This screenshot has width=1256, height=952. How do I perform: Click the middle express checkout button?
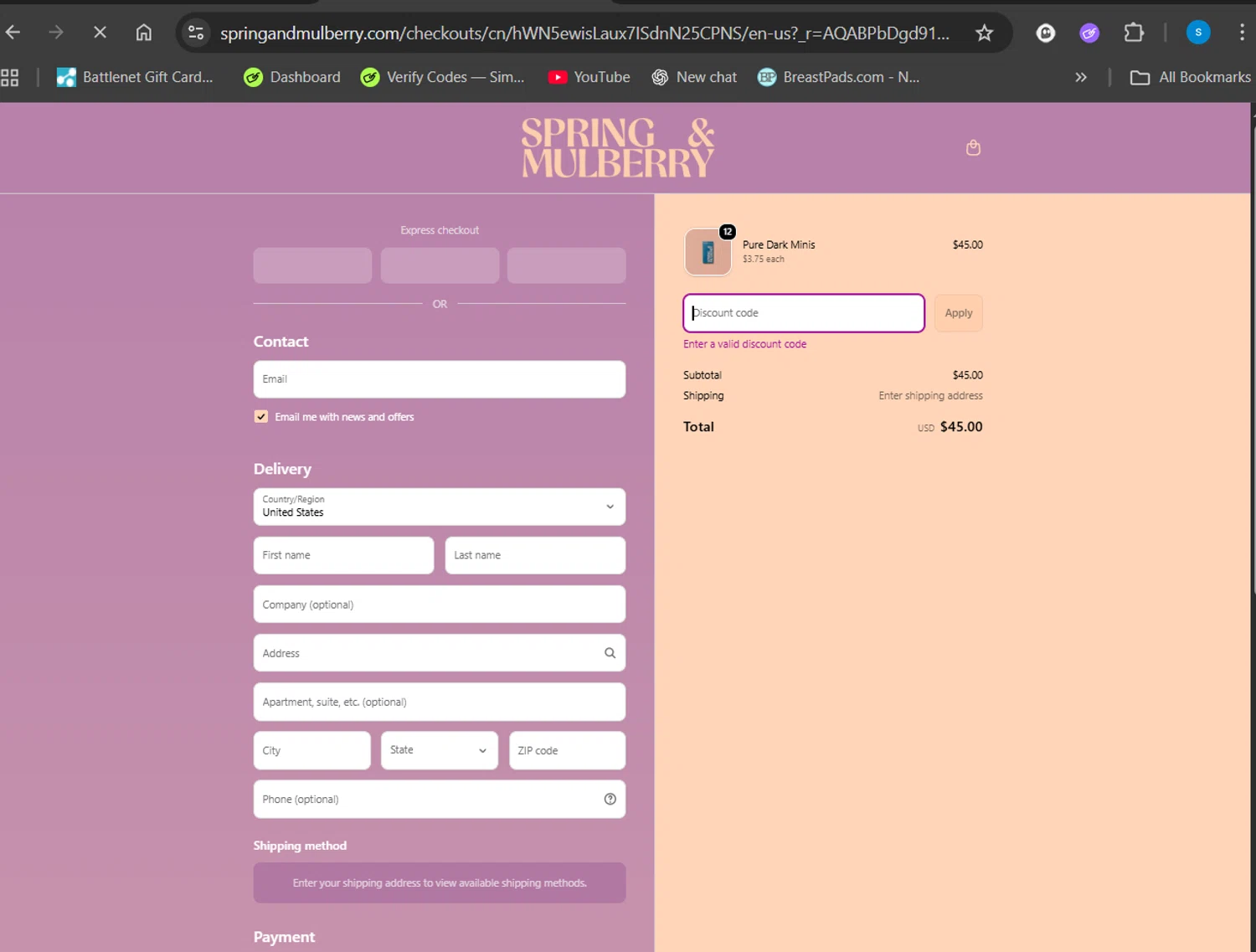[440, 265]
